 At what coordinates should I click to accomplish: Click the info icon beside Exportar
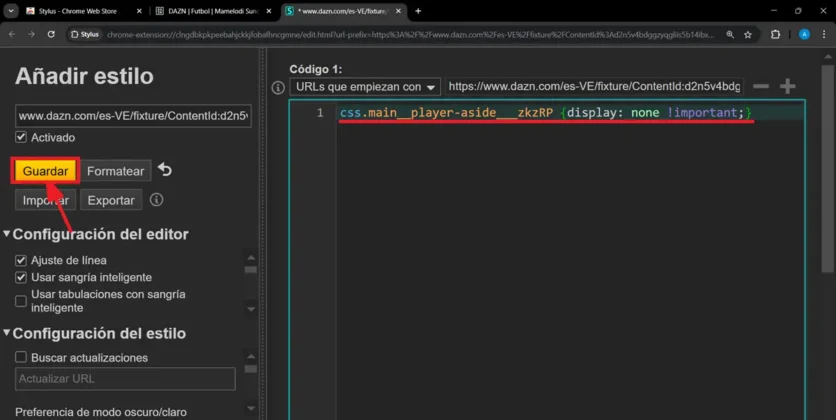click(x=156, y=200)
